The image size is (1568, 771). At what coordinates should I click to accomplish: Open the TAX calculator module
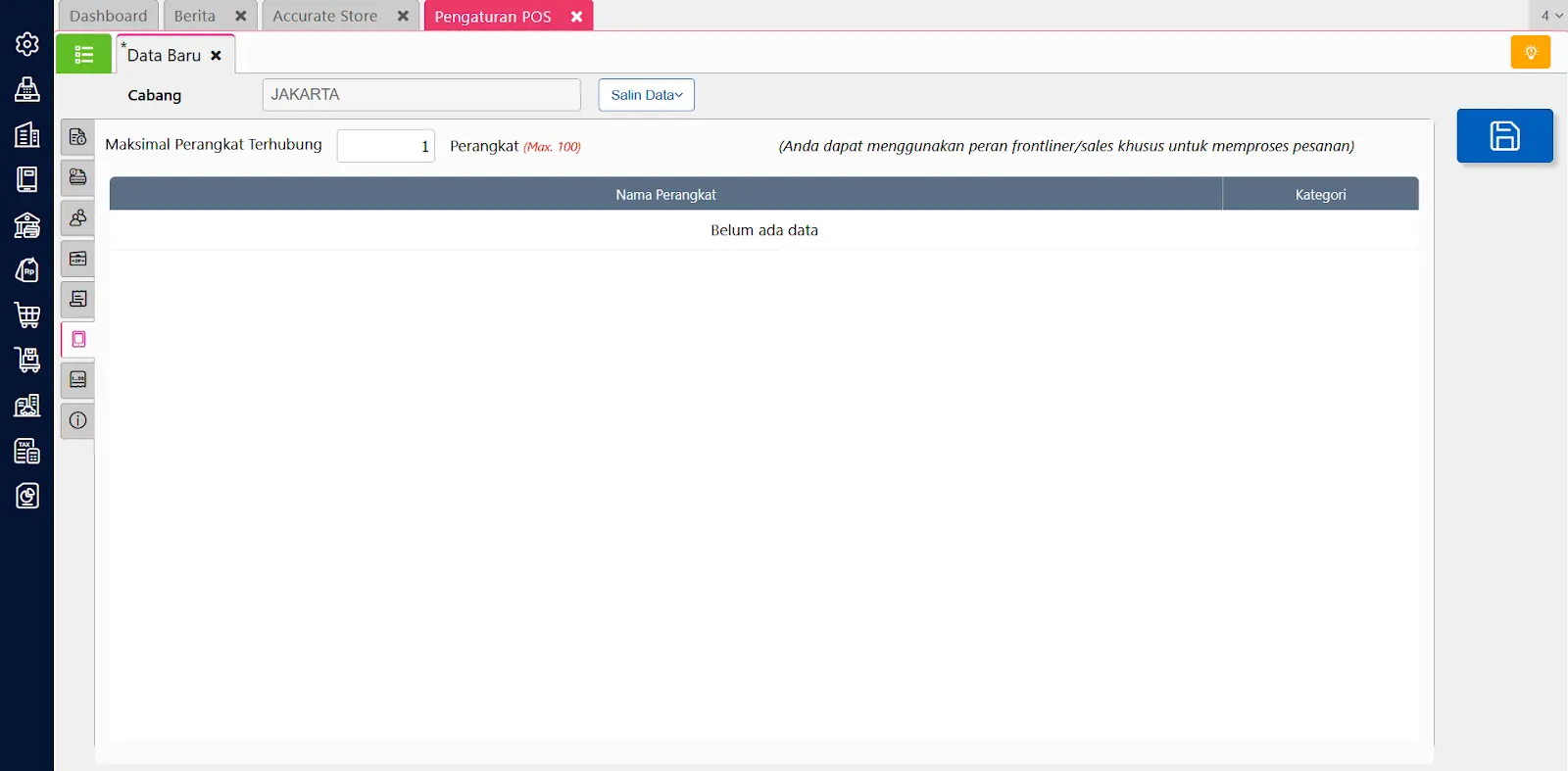point(27,451)
